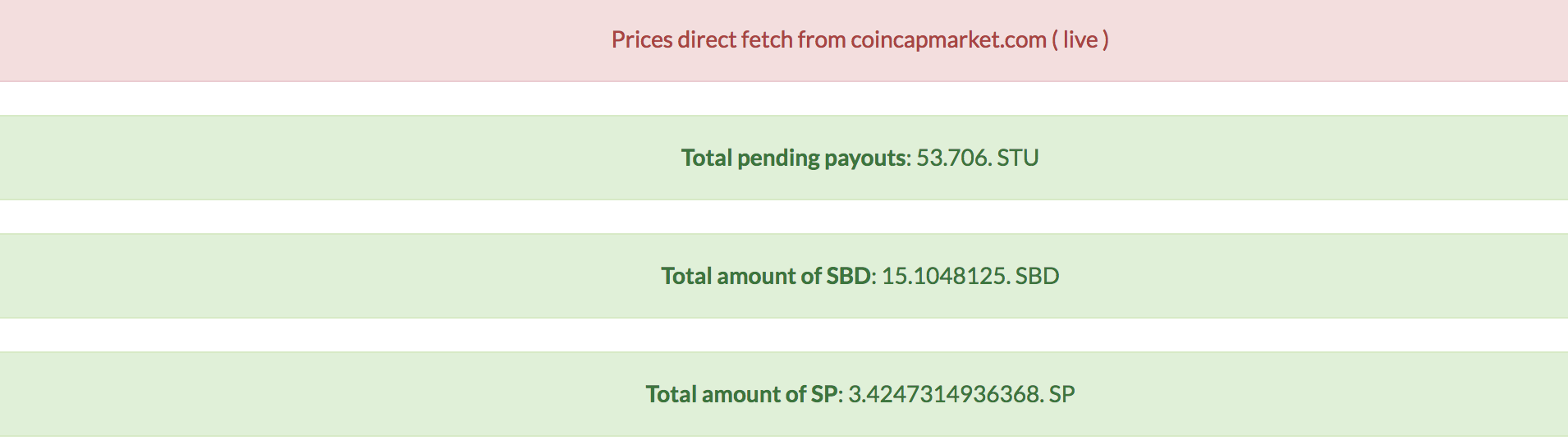
Task: Click the STU unit label
Action: click(1018, 158)
